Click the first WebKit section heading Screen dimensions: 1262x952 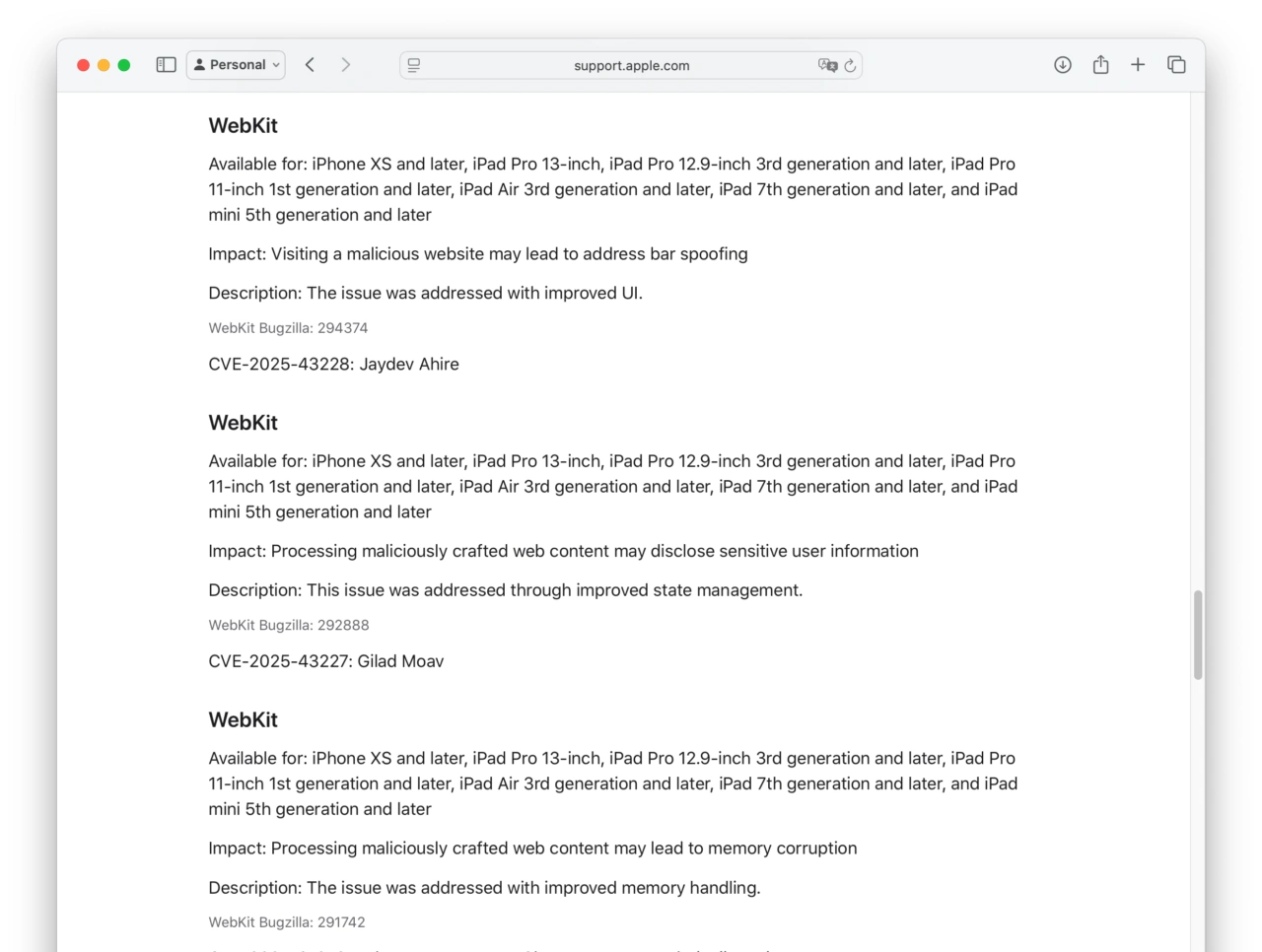click(x=243, y=125)
